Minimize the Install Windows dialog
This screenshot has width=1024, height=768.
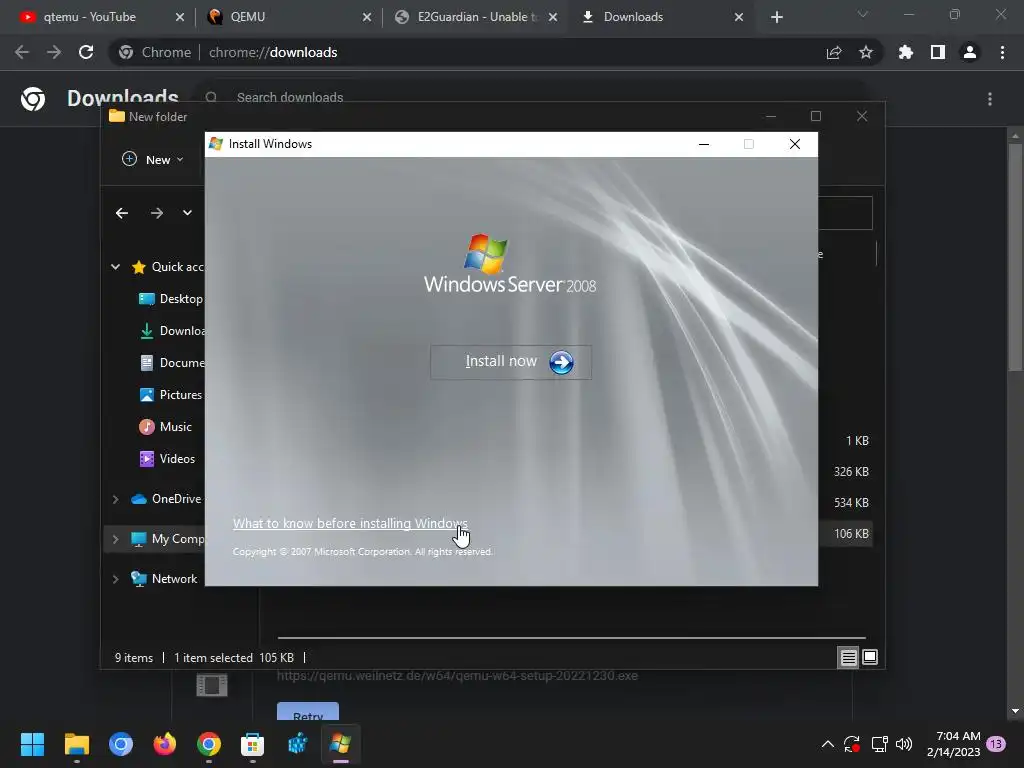(704, 144)
